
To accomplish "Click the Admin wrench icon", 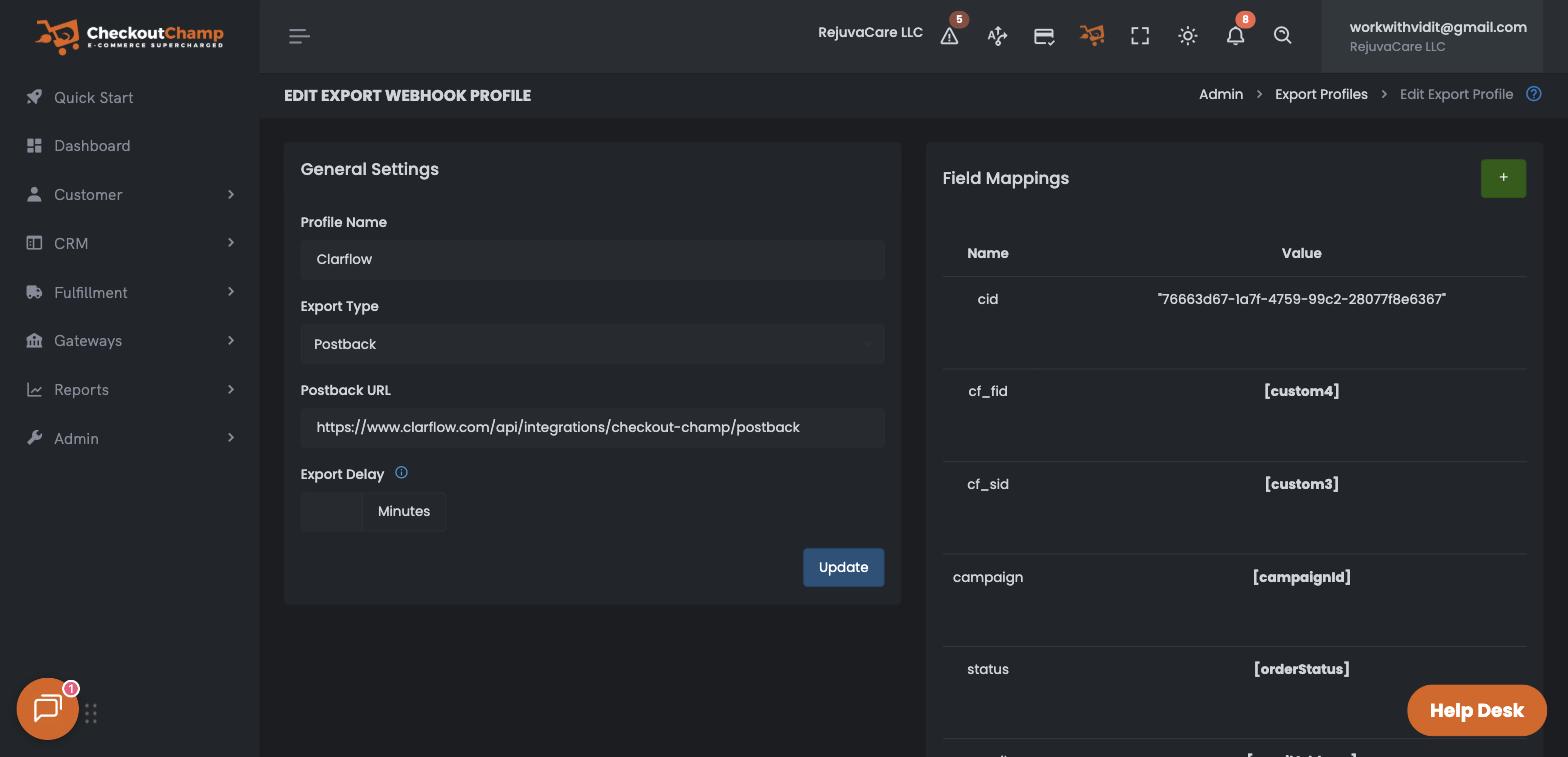I will click(34, 438).
